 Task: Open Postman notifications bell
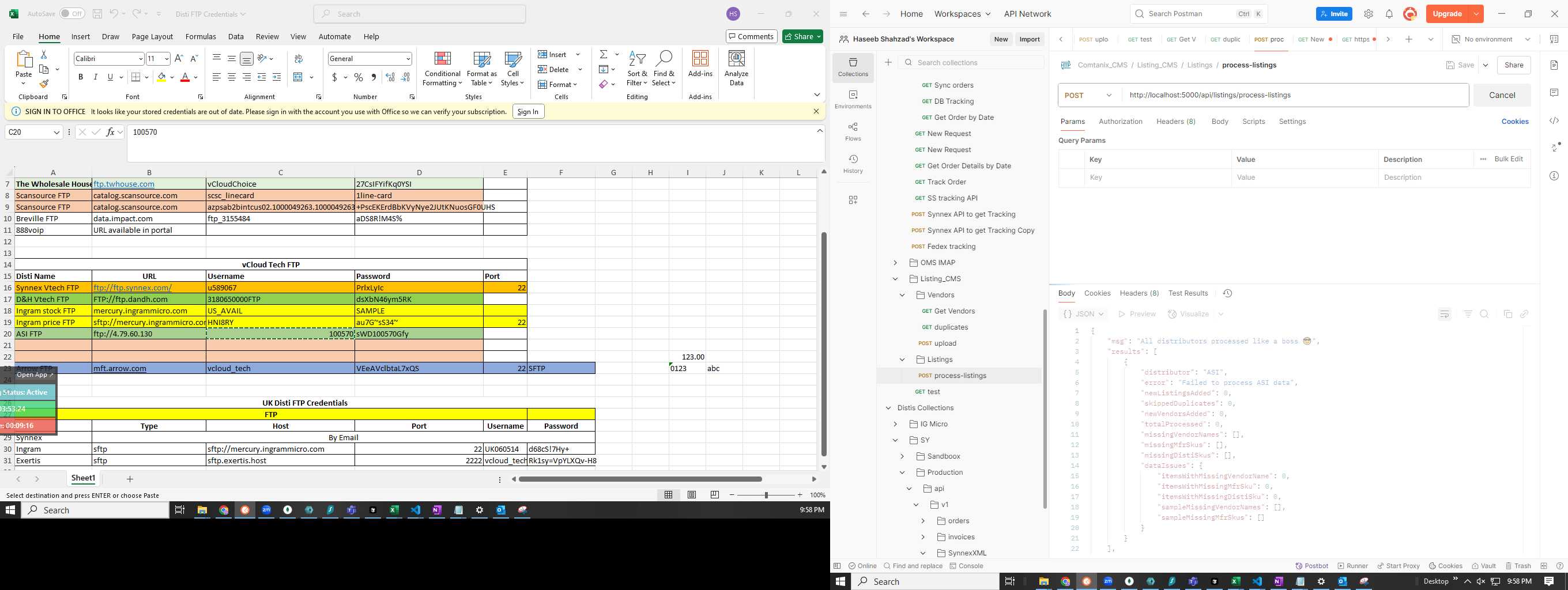point(1389,14)
